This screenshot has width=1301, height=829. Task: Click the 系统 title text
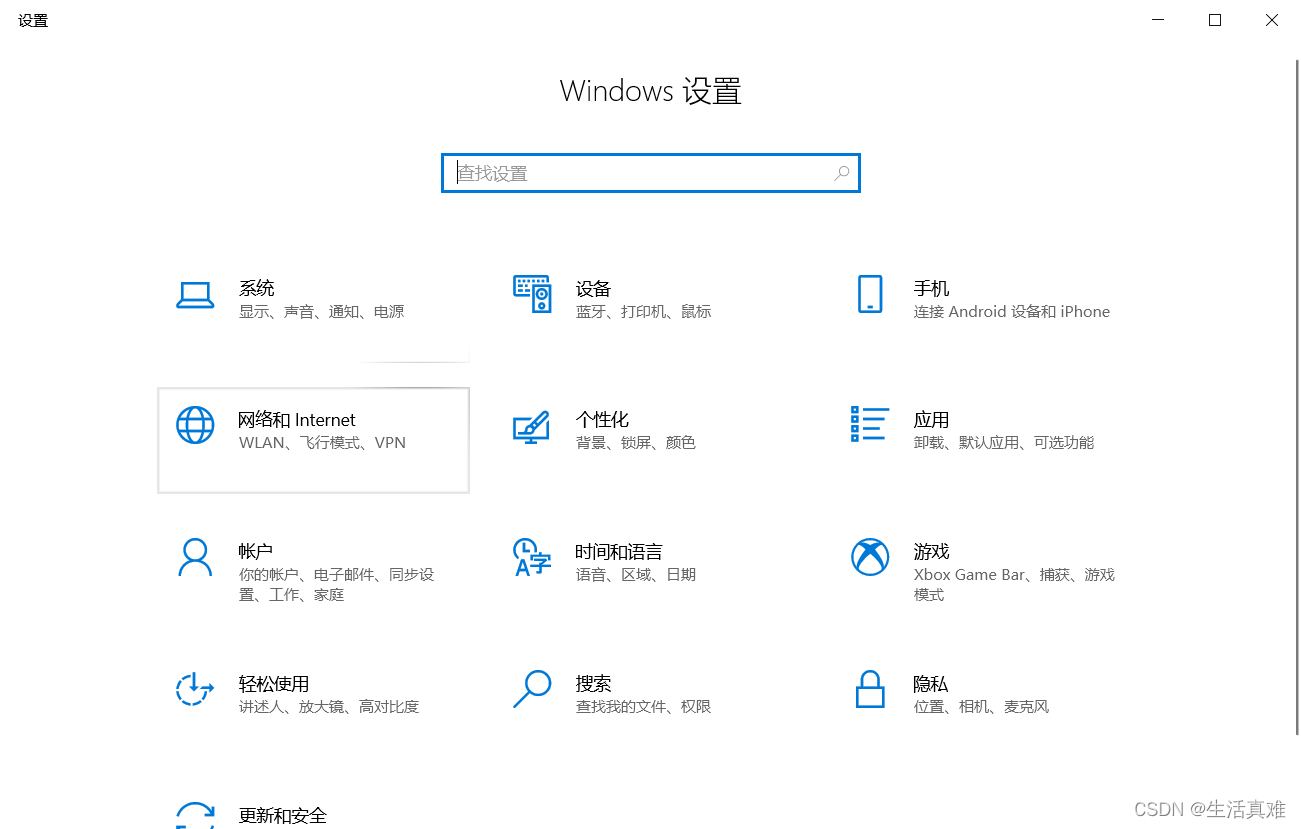click(x=256, y=288)
